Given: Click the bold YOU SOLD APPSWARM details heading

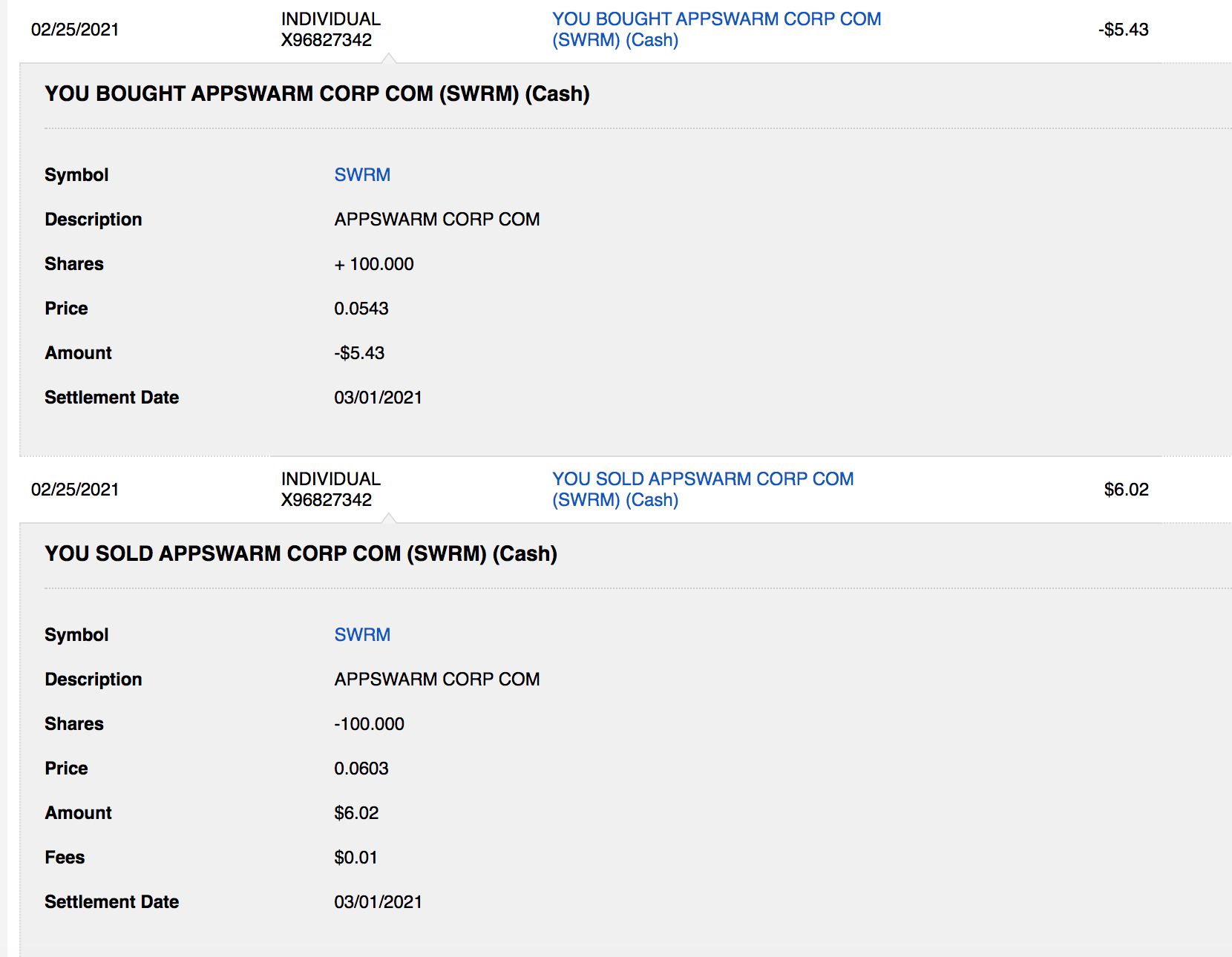Looking at the screenshot, I should pyautogui.click(x=301, y=554).
